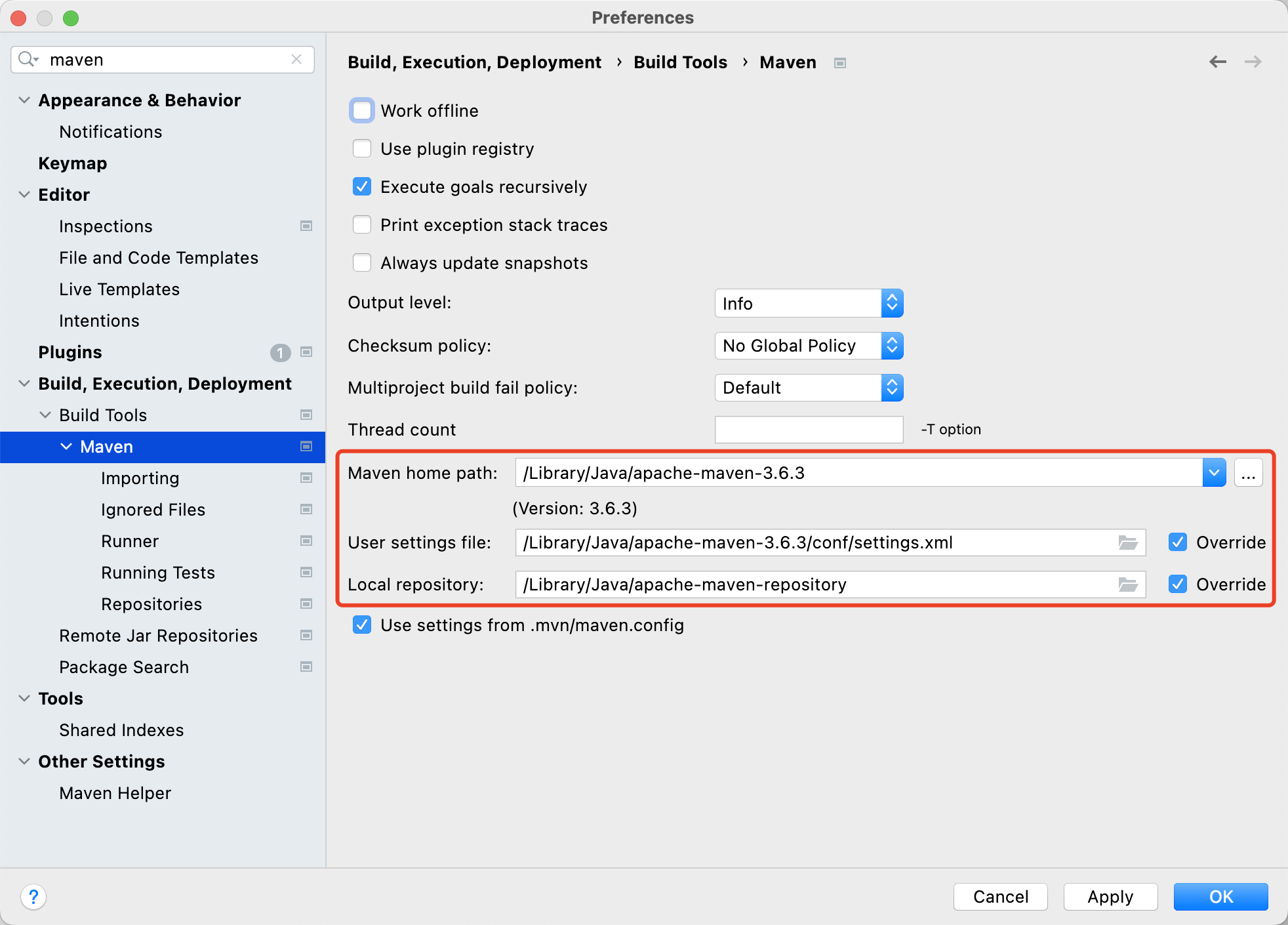Uncheck Execute goals recursively
This screenshot has width=1288, height=925.
pyautogui.click(x=362, y=186)
